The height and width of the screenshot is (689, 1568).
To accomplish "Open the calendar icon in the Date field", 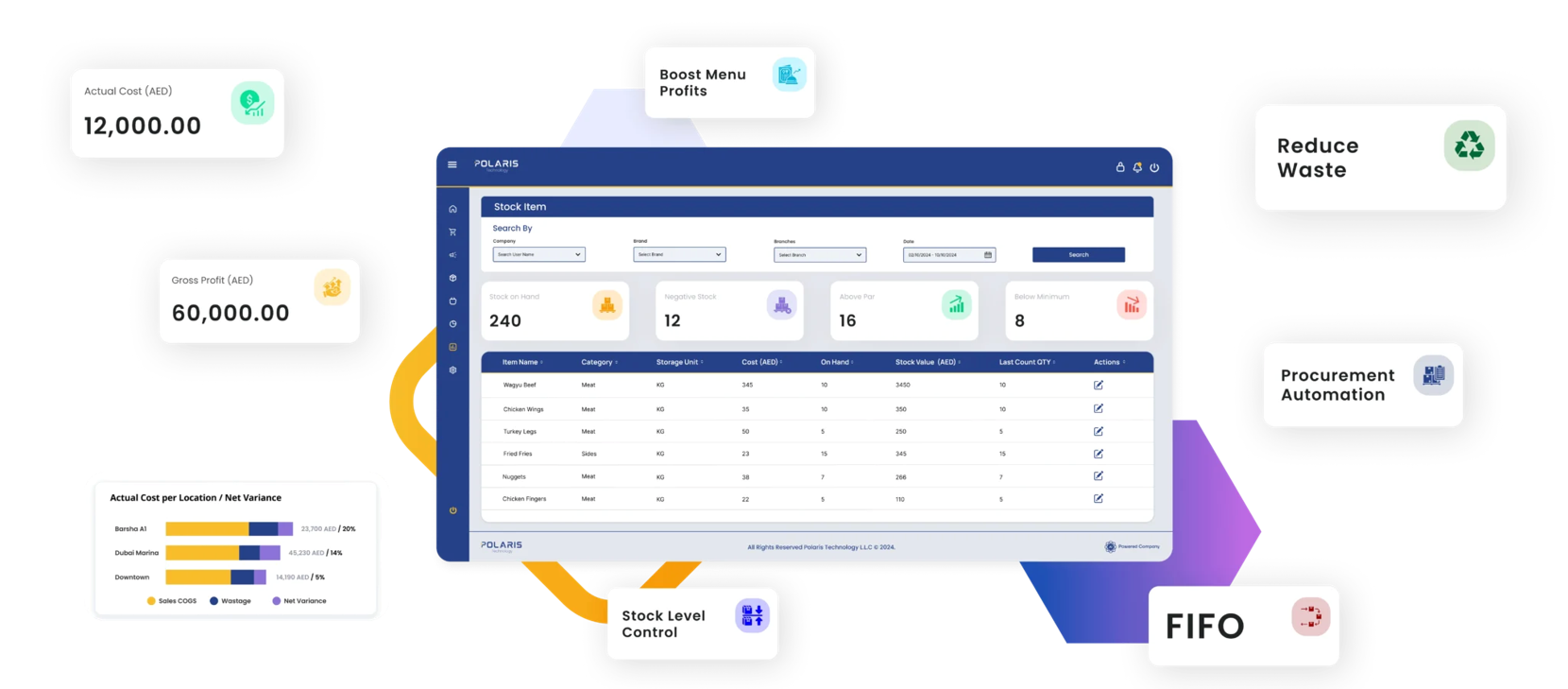I will point(988,254).
